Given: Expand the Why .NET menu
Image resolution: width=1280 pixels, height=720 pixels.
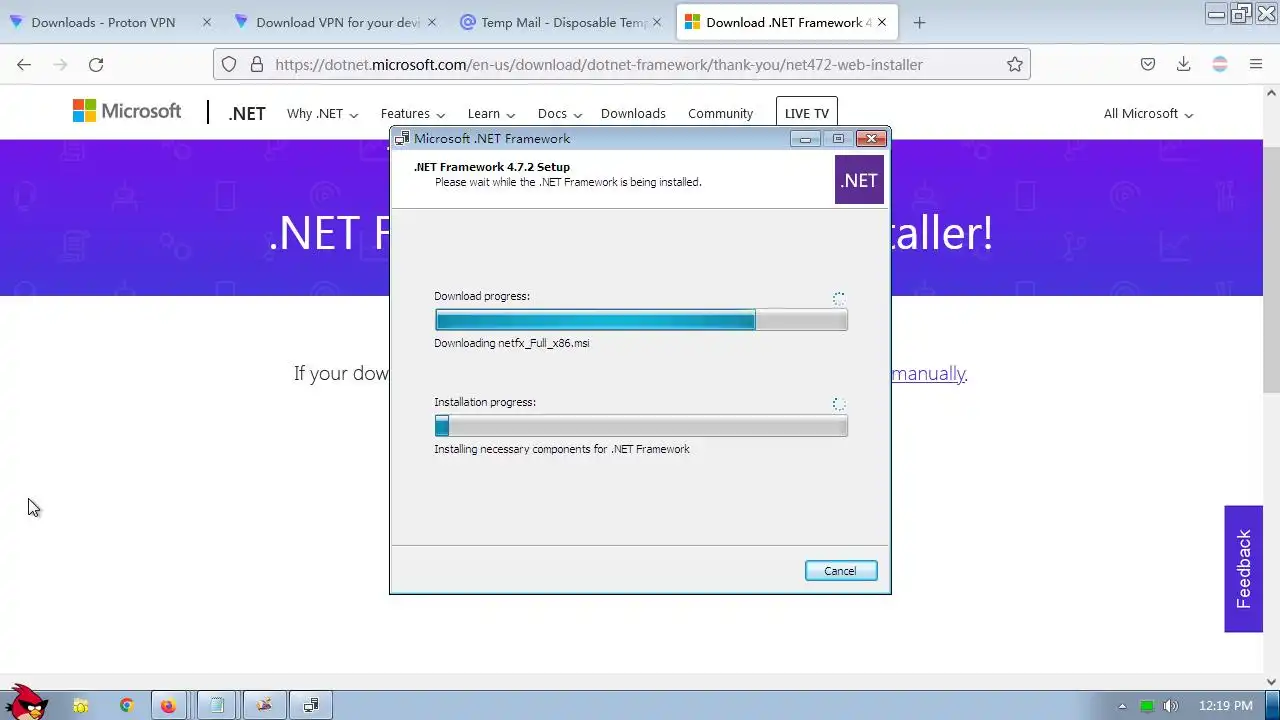Looking at the screenshot, I should pyautogui.click(x=322, y=113).
